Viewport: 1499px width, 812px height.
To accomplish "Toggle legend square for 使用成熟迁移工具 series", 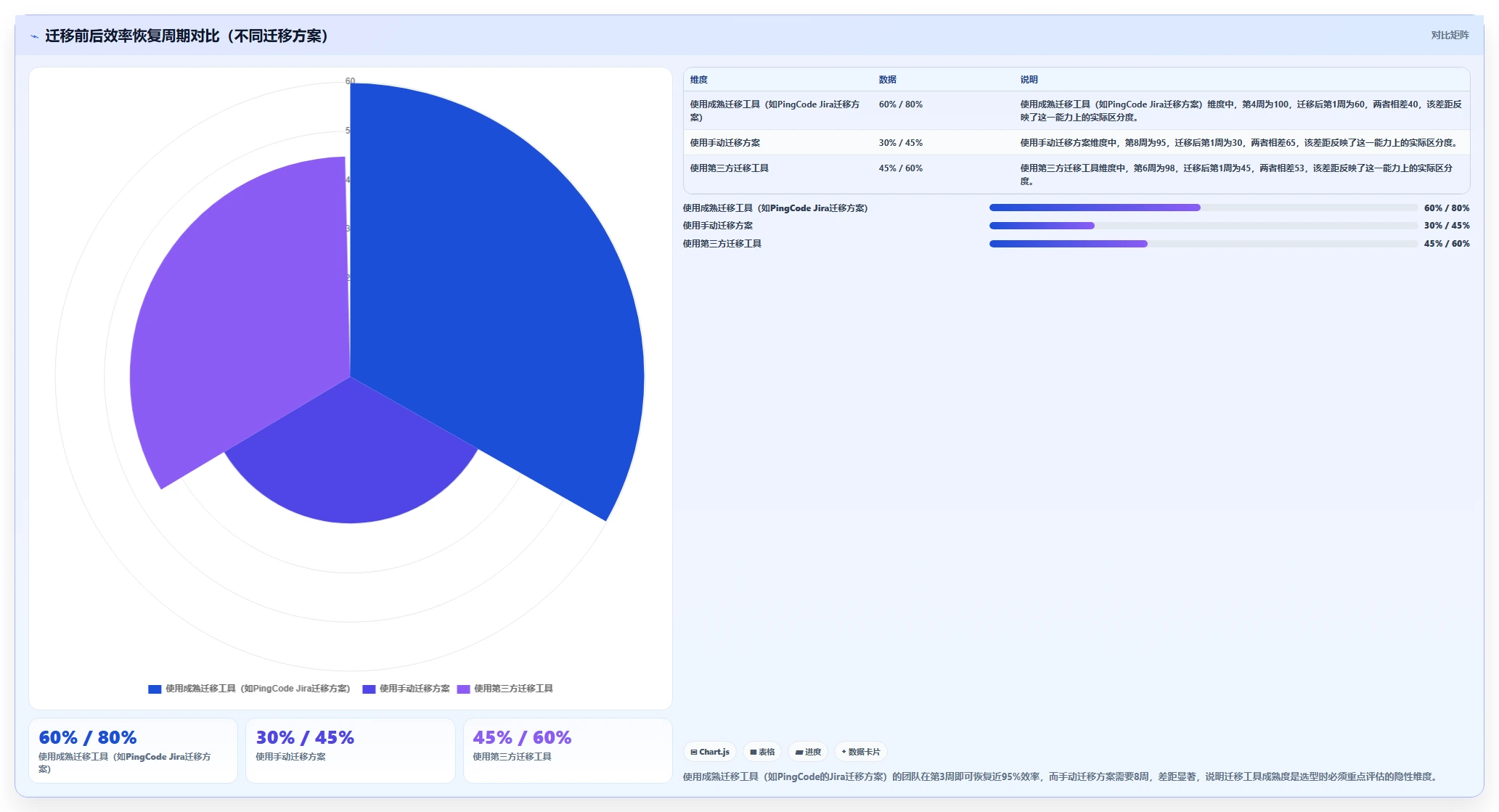I will [x=155, y=689].
